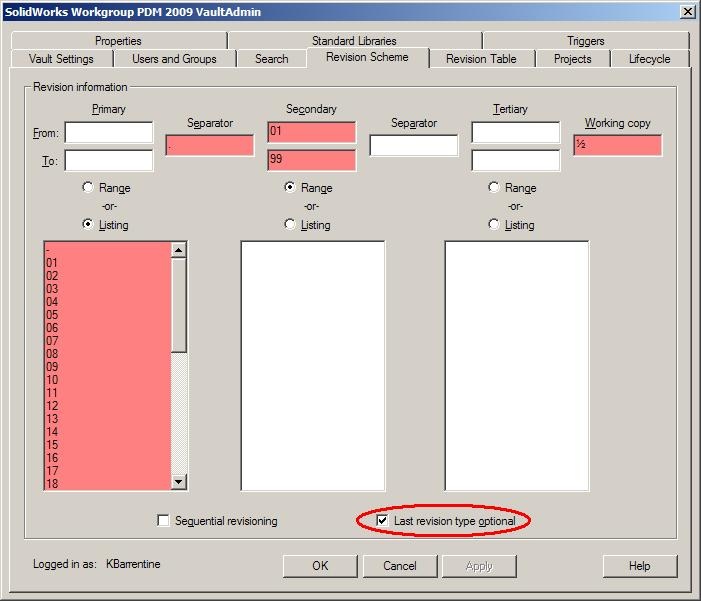The height and width of the screenshot is (601, 701).
Task: Click the empty Tertiary listing box
Action: [516, 366]
